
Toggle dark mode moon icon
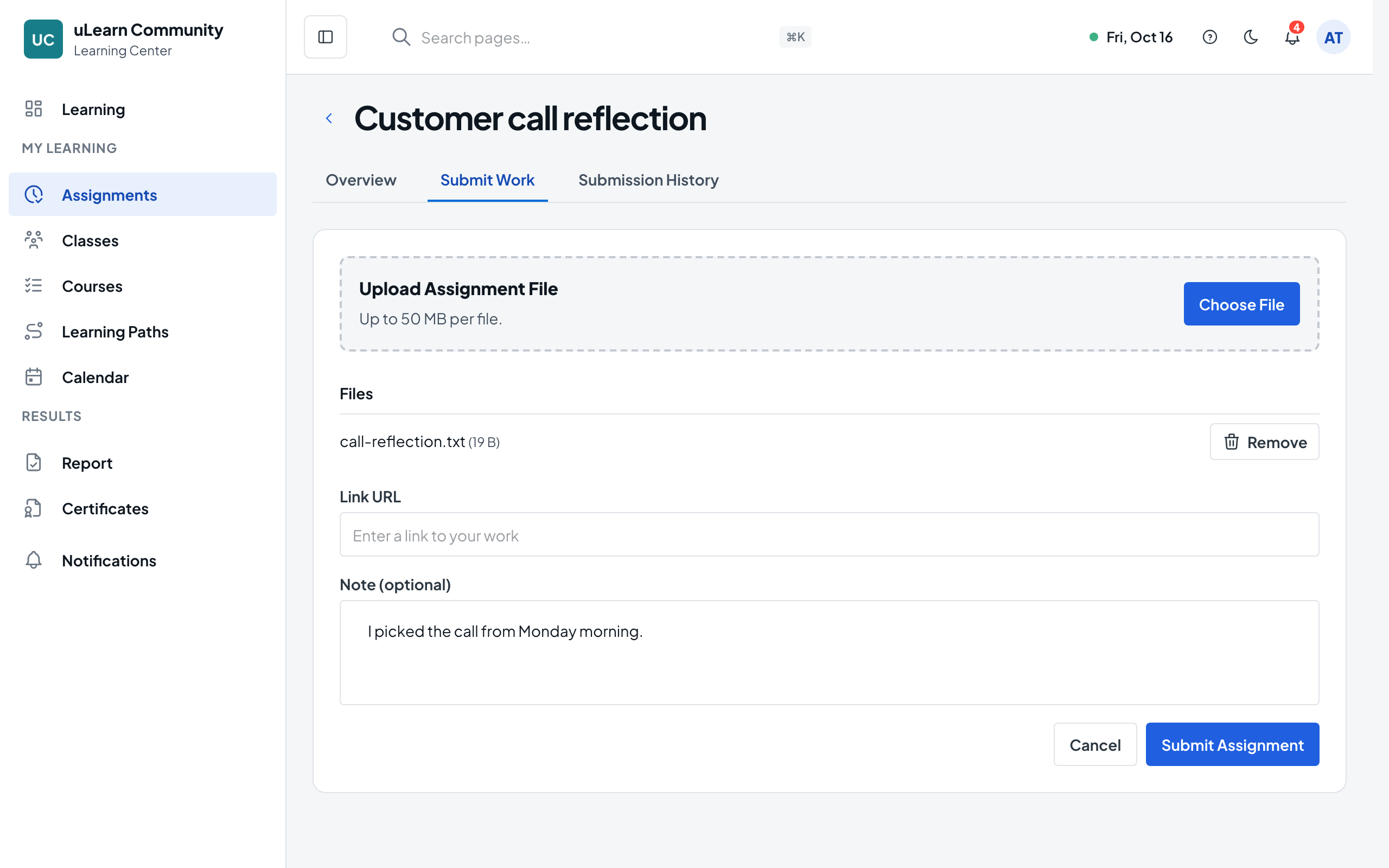coord(1251,37)
